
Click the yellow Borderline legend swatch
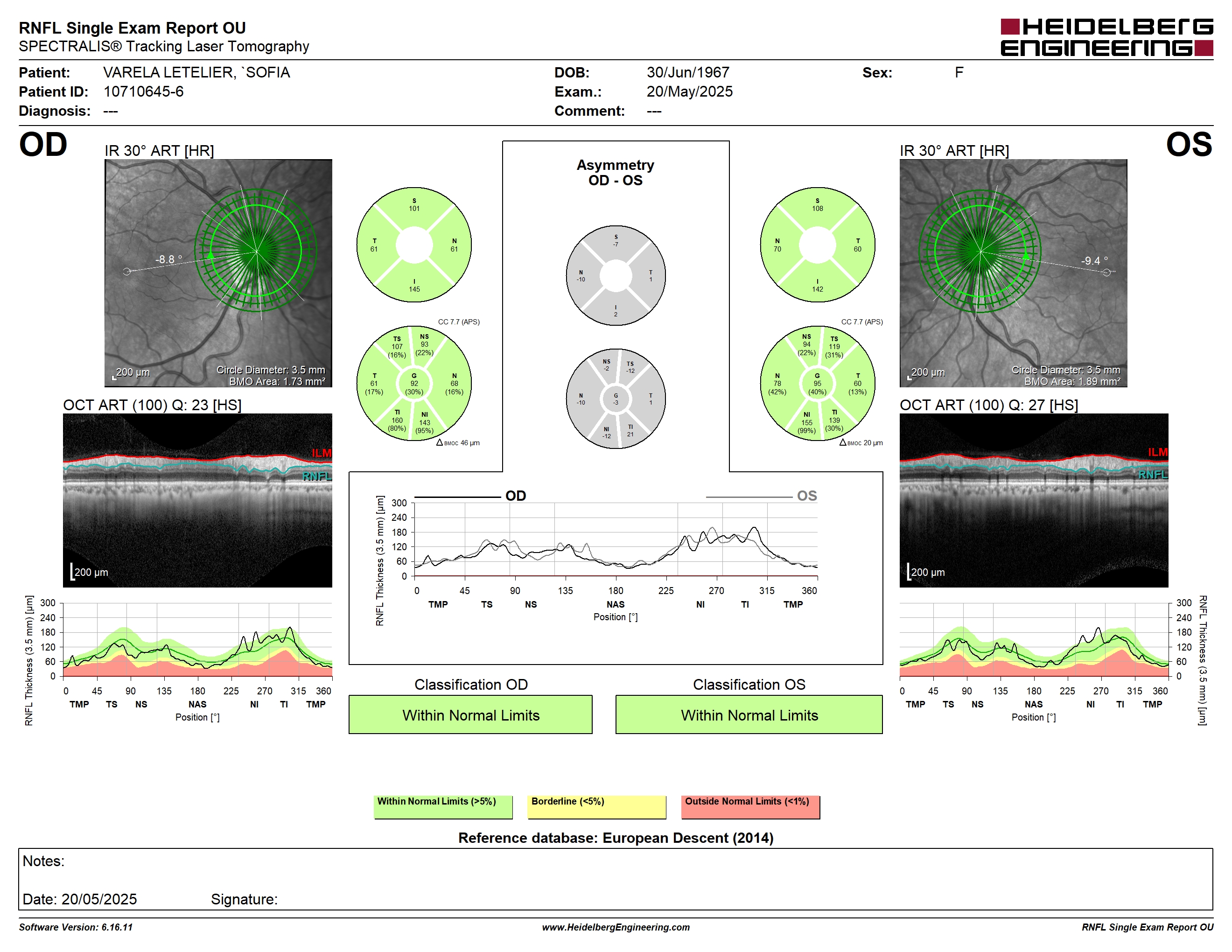[x=597, y=806]
